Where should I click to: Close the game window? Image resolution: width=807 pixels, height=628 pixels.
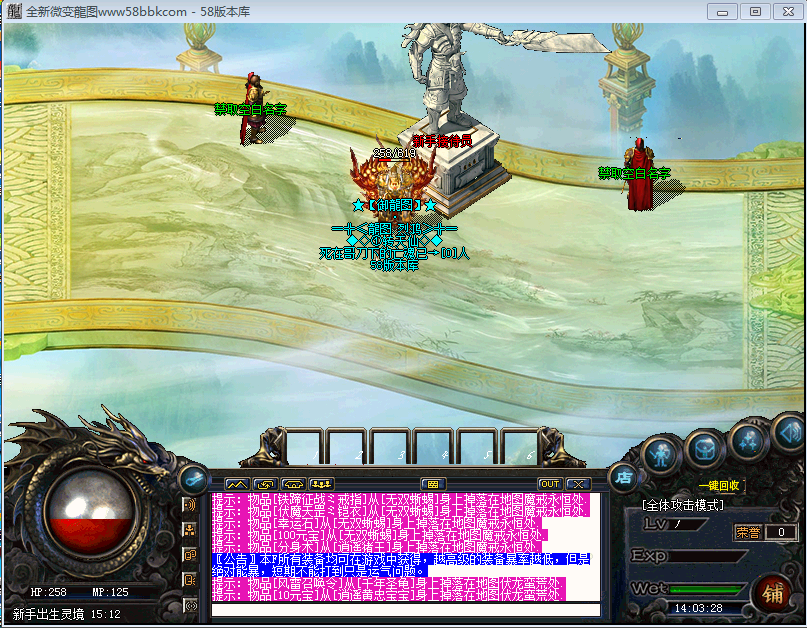coord(788,11)
